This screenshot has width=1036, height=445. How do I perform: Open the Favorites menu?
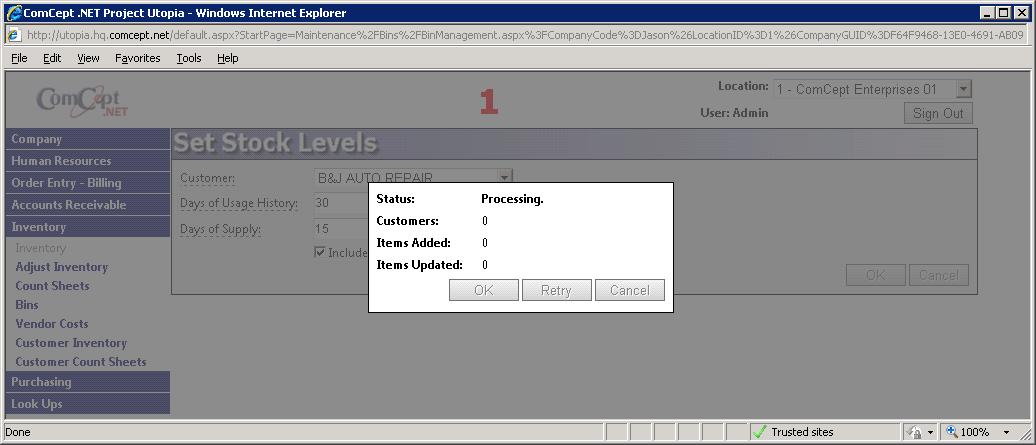coord(137,58)
